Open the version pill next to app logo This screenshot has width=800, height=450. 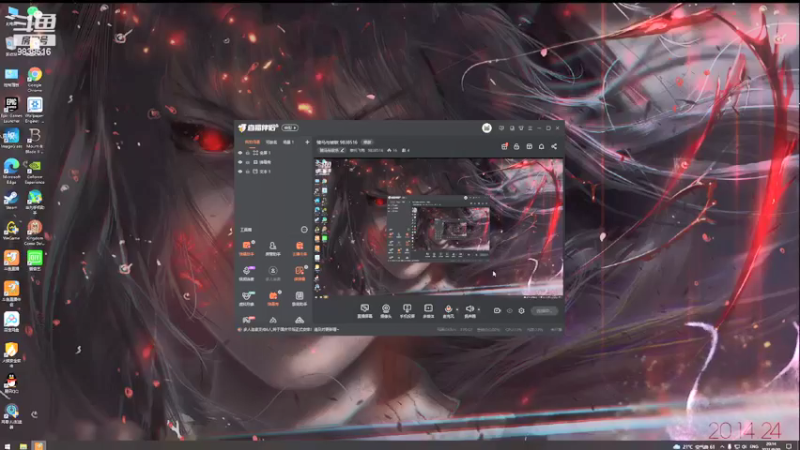(290, 128)
